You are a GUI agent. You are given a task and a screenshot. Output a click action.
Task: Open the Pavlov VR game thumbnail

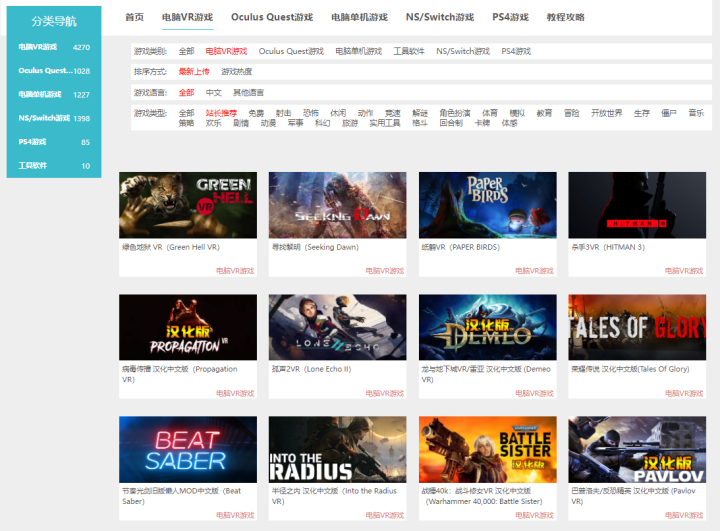[x=637, y=449]
